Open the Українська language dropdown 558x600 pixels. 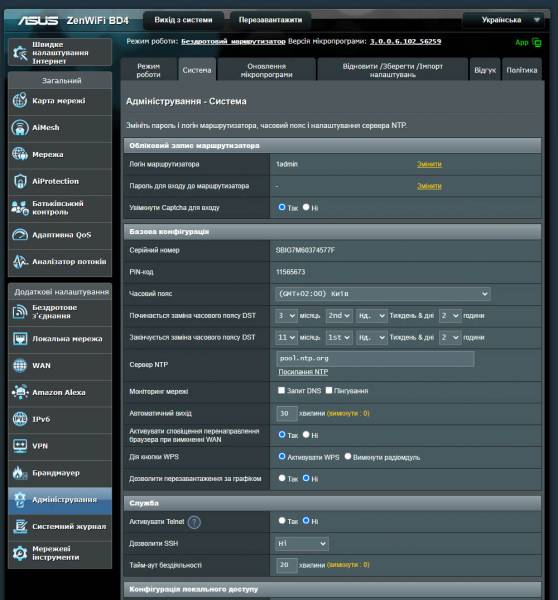coord(504,20)
